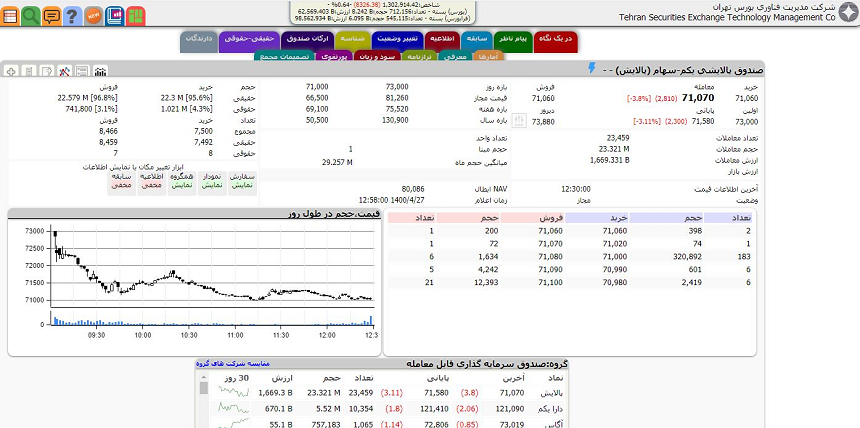Select the ارکان صندوق tab

click(304, 39)
